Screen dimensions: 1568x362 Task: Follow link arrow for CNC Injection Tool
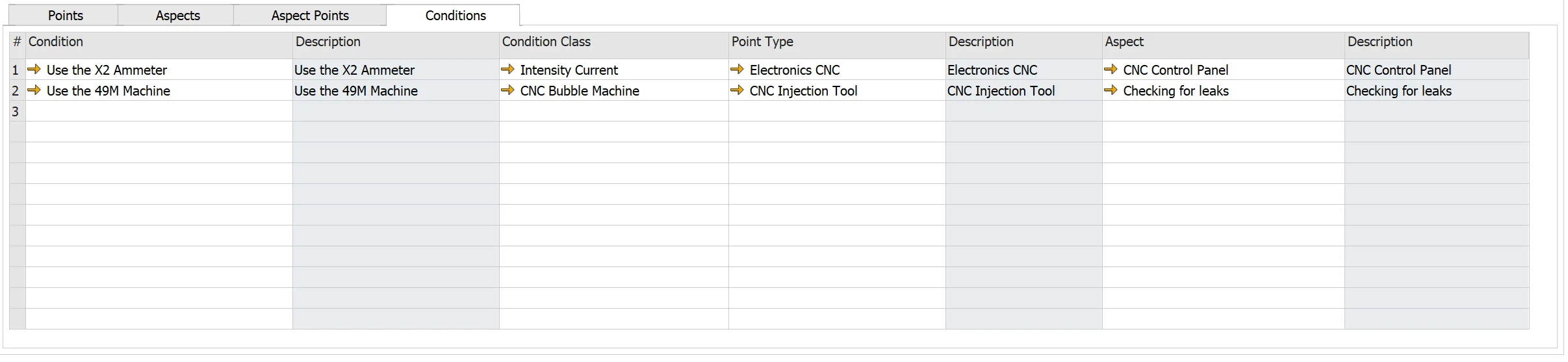[x=737, y=90]
